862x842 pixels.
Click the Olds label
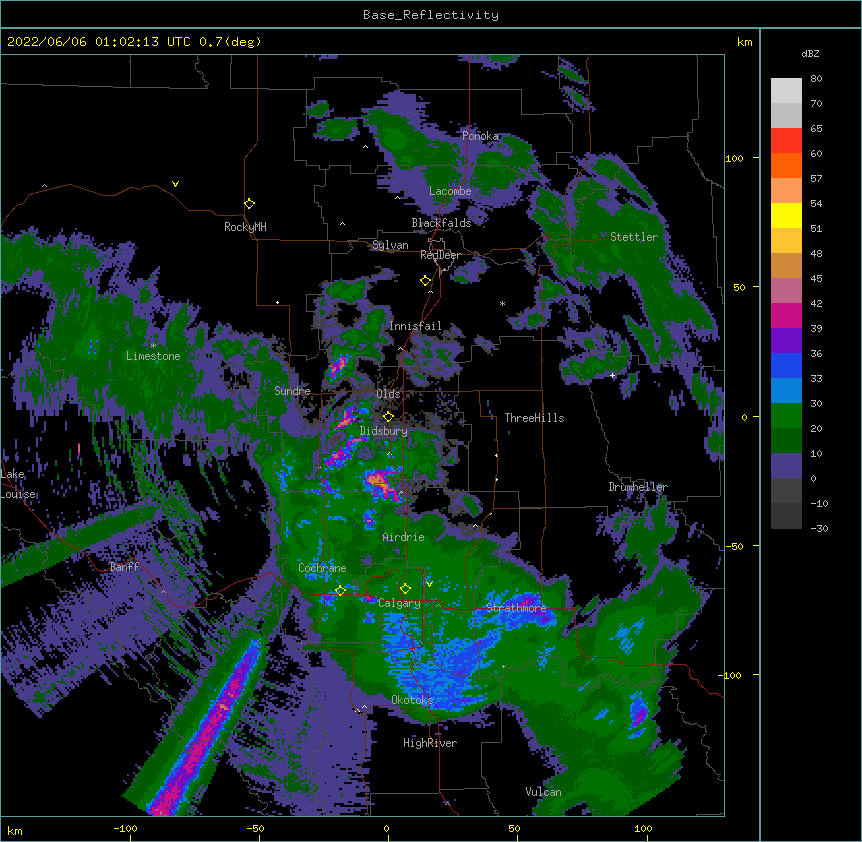(388, 394)
